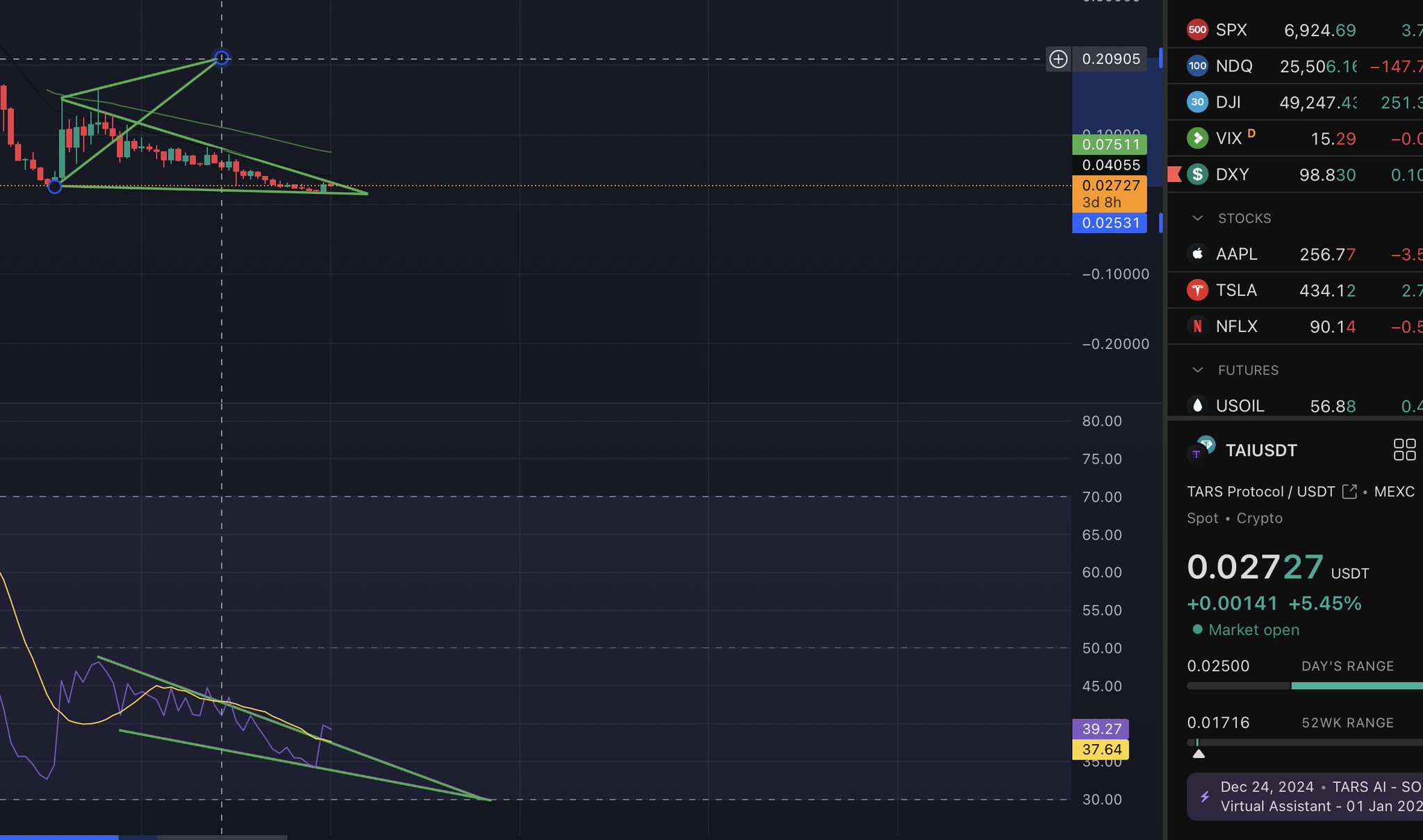
Task: Select the SPX symbol in the watchlist
Action: (x=1231, y=30)
